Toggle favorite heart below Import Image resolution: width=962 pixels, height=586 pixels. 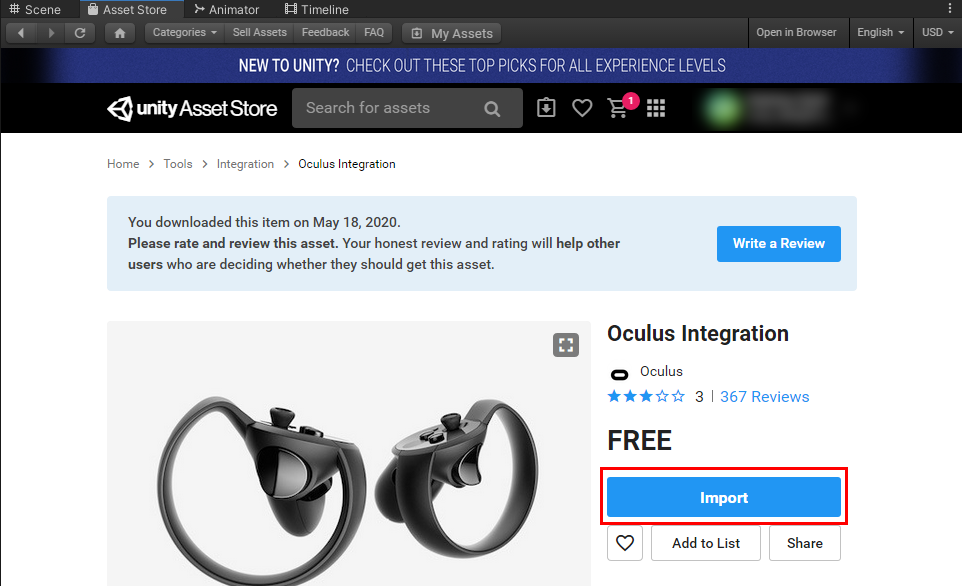tap(625, 543)
